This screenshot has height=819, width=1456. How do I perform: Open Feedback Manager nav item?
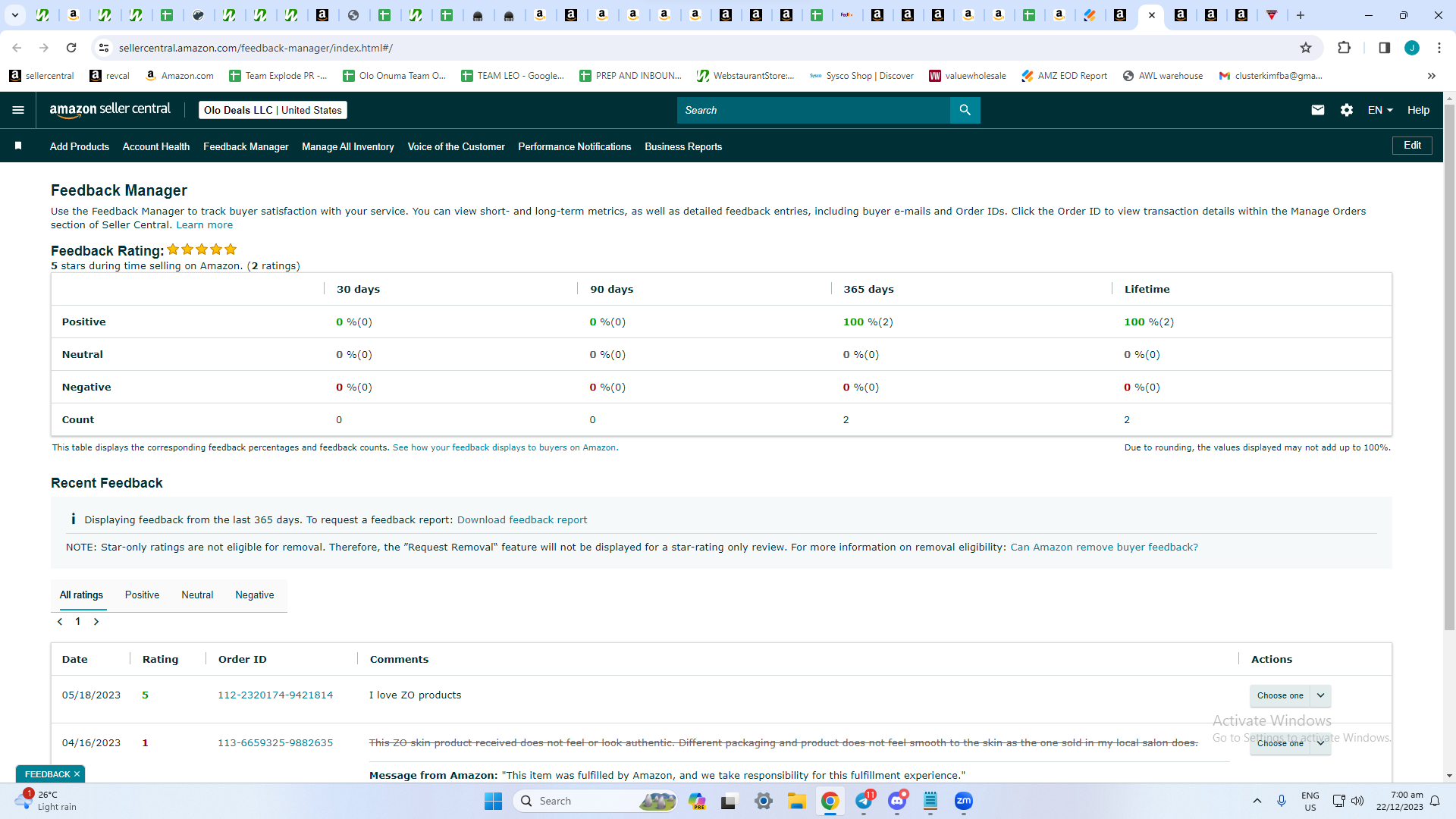tap(246, 146)
